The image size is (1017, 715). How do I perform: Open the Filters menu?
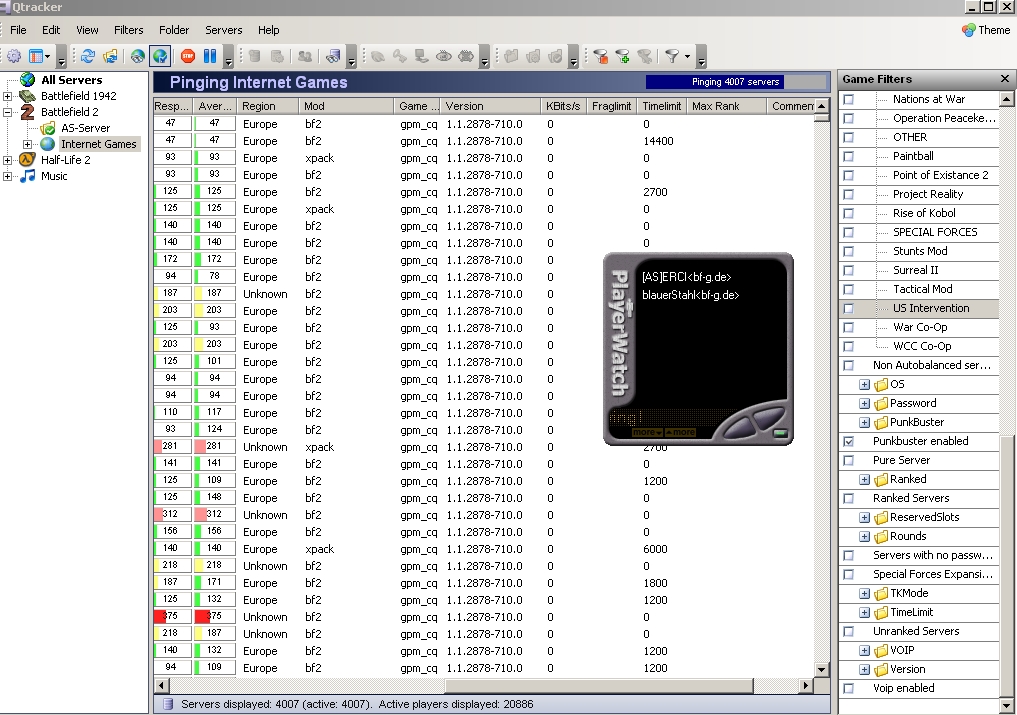click(x=128, y=30)
